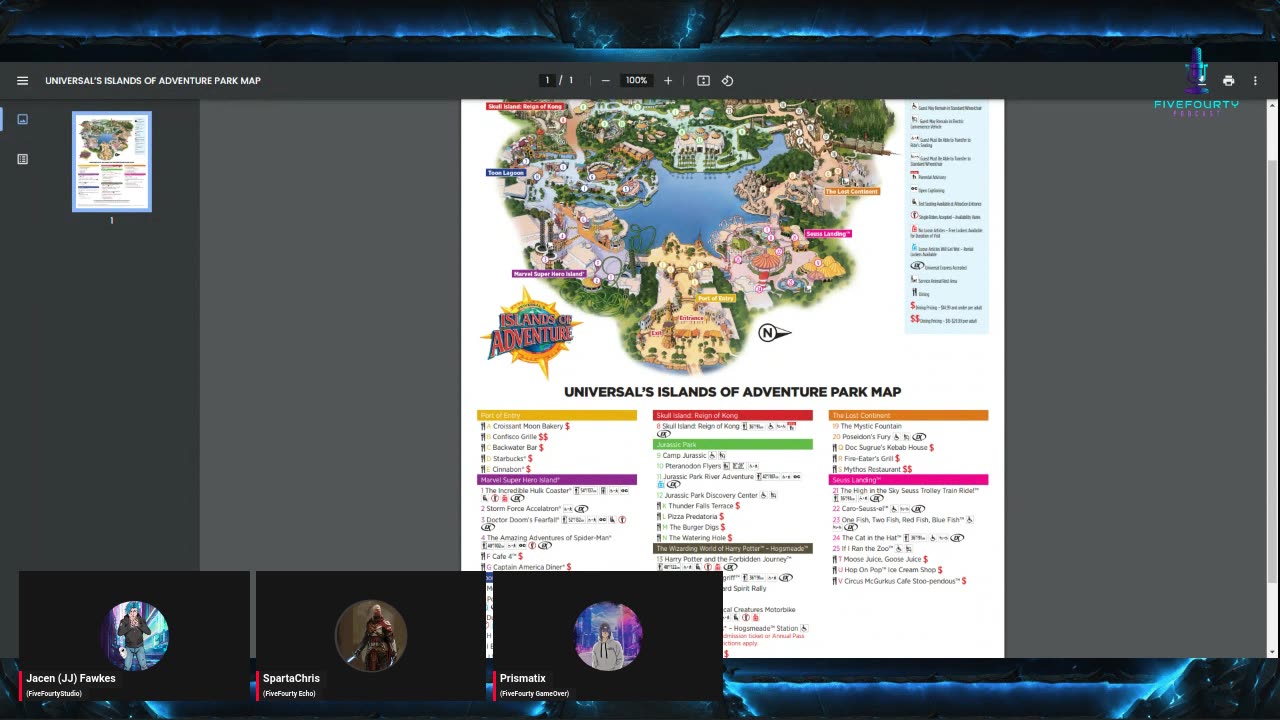Click The Lost Continent map label

[852, 191]
